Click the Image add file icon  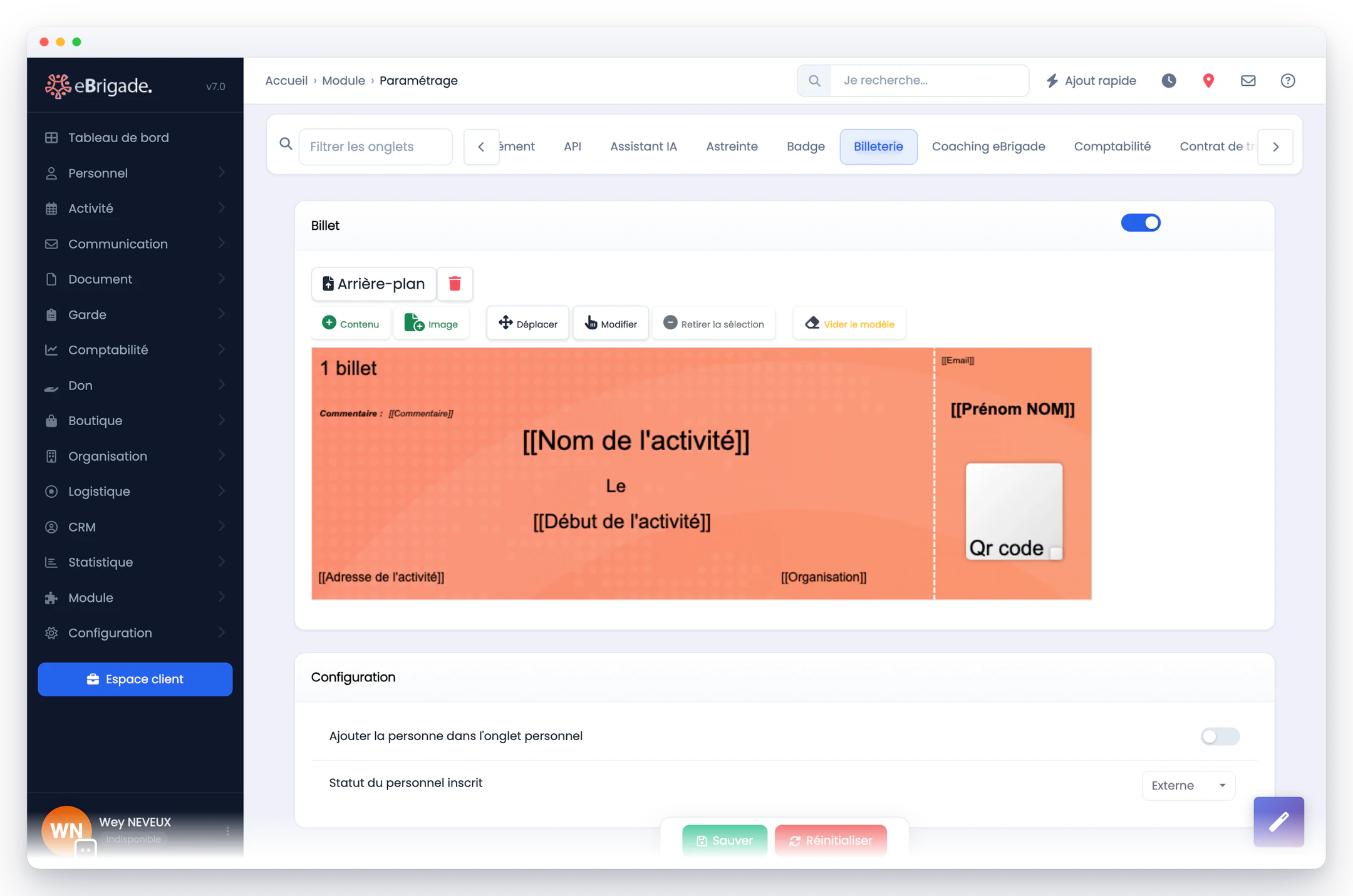414,322
